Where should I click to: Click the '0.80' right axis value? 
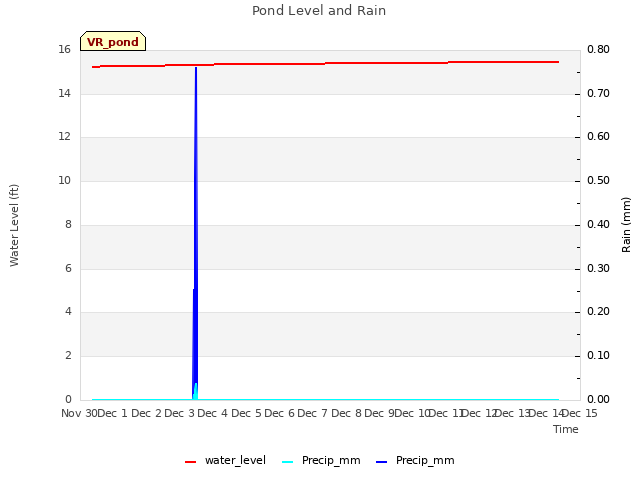pyautogui.click(x=598, y=49)
